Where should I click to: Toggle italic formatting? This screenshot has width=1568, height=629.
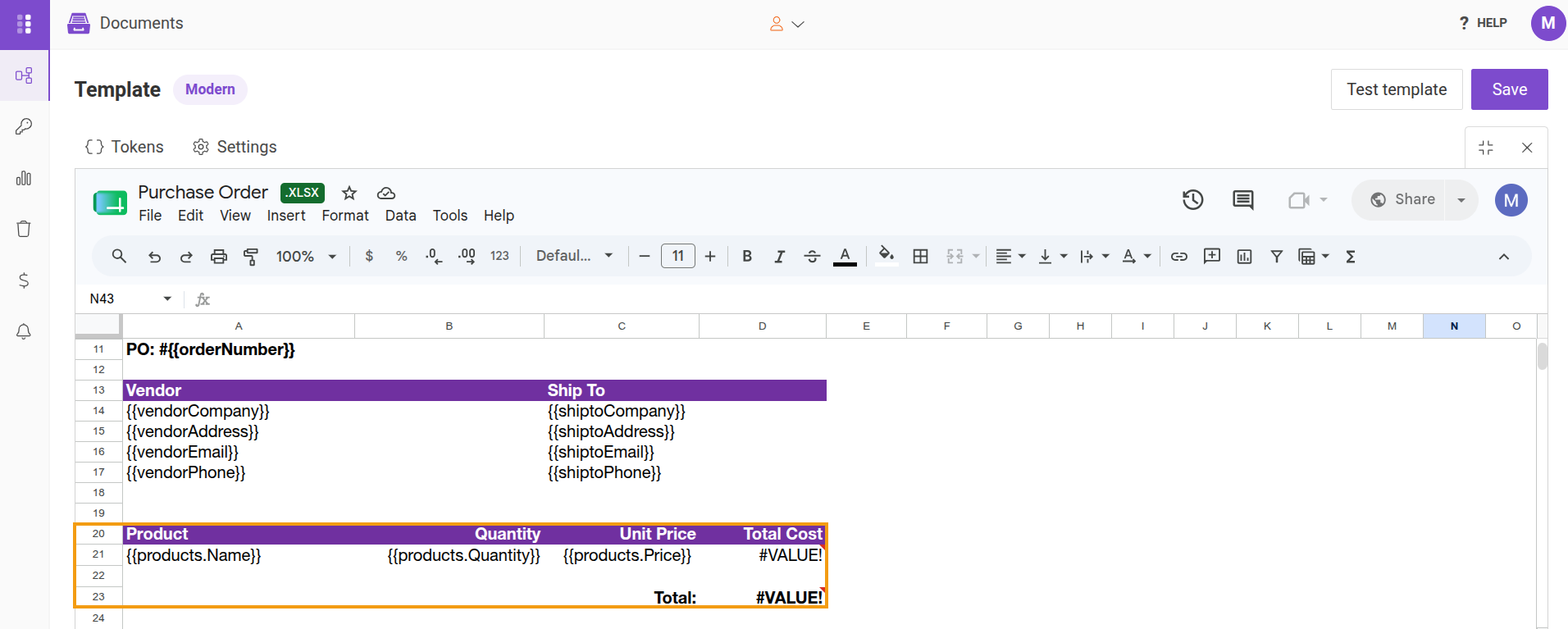pyautogui.click(x=779, y=257)
